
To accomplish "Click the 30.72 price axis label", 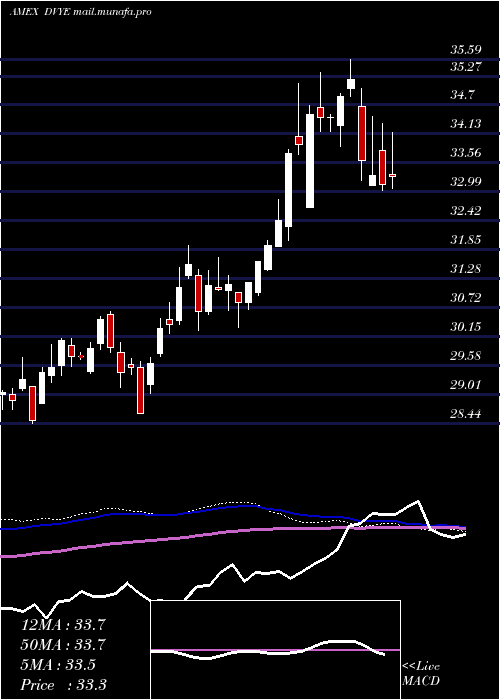I will (466, 298).
